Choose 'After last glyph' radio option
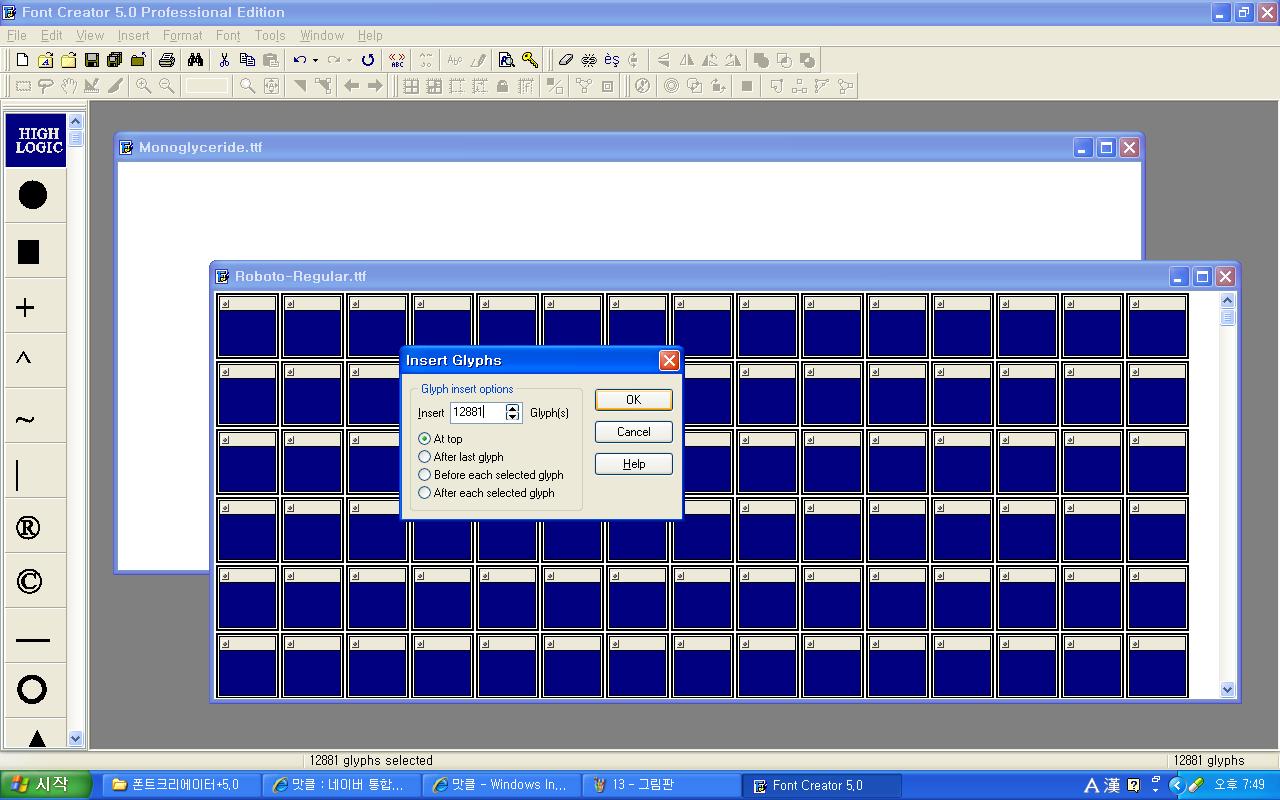 point(425,457)
